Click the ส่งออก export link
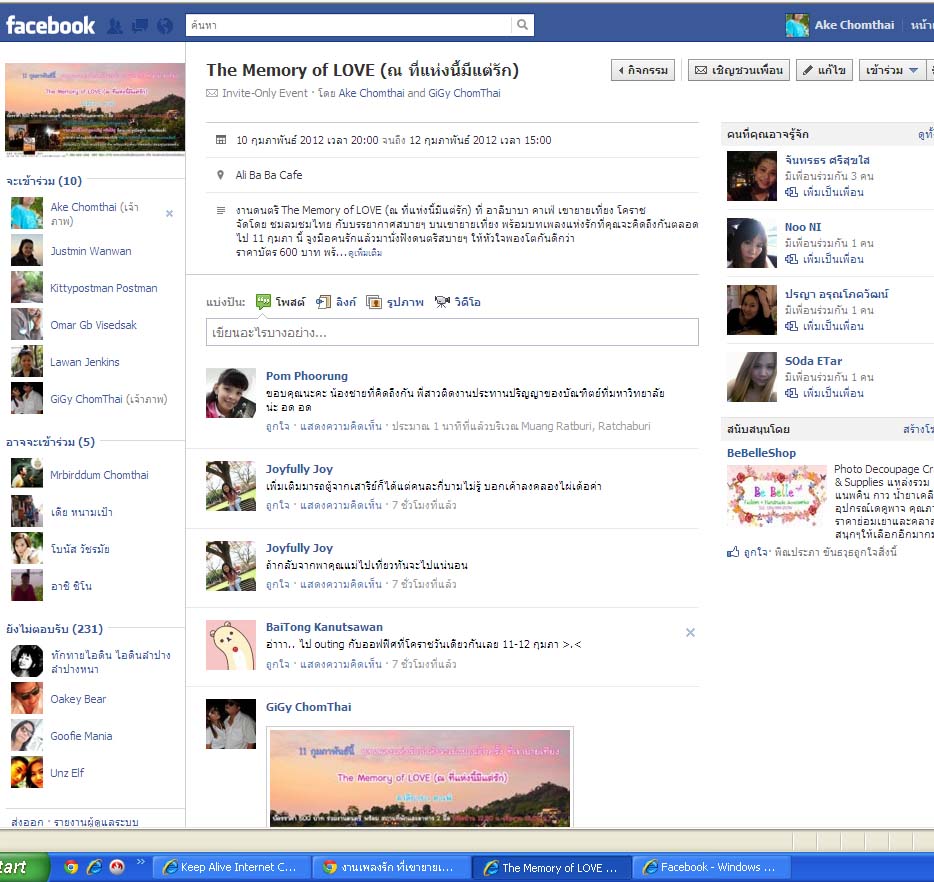The width and height of the screenshot is (934, 882). (x=27, y=822)
